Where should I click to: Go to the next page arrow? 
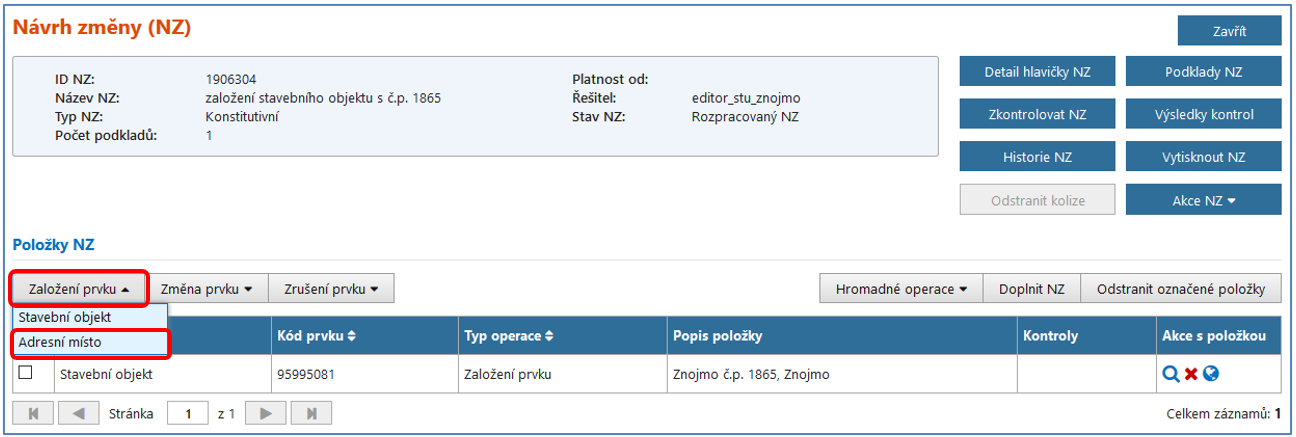(266, 413)
